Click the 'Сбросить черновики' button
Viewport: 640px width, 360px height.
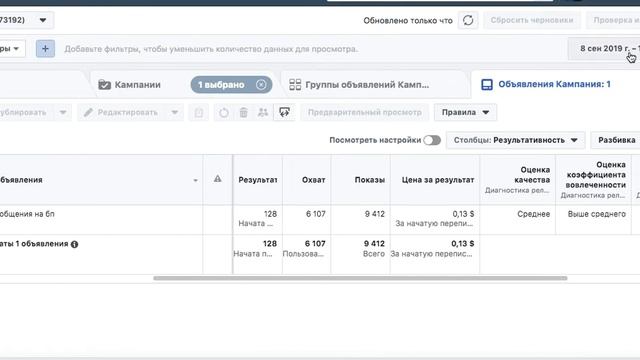pos(532,20)
